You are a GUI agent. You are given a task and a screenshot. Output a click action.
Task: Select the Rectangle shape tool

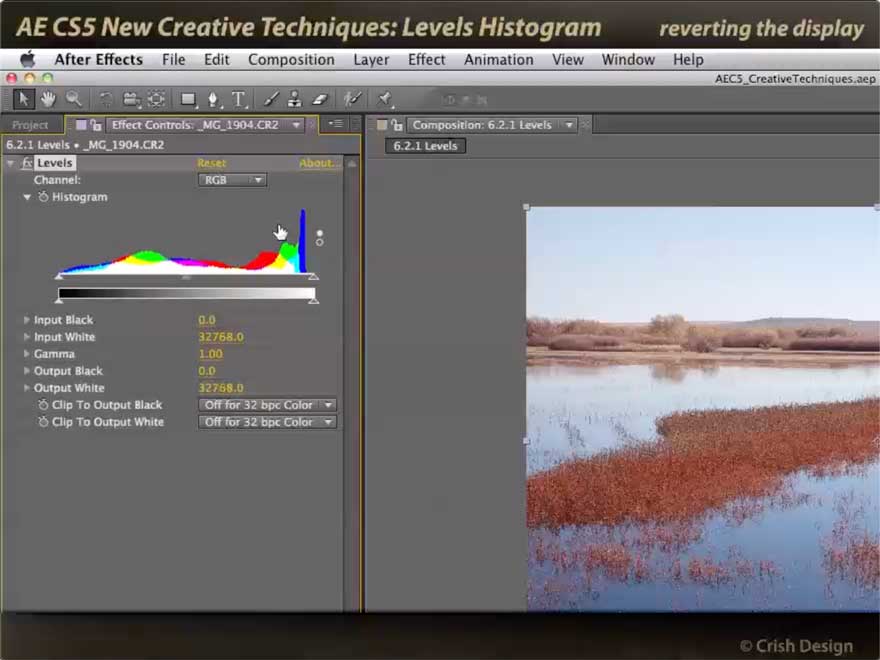[188, 100]
